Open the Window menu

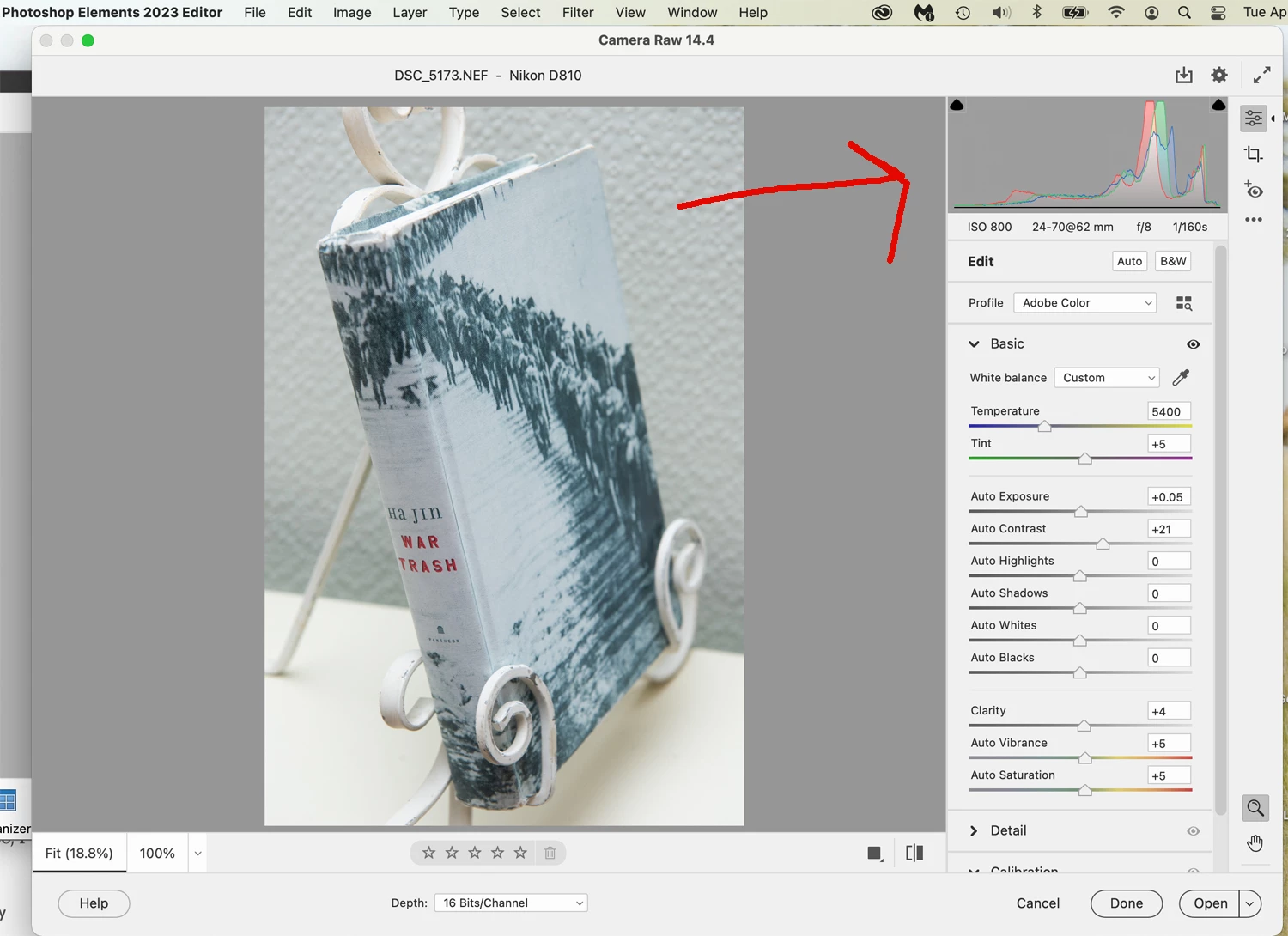(692, 12)
